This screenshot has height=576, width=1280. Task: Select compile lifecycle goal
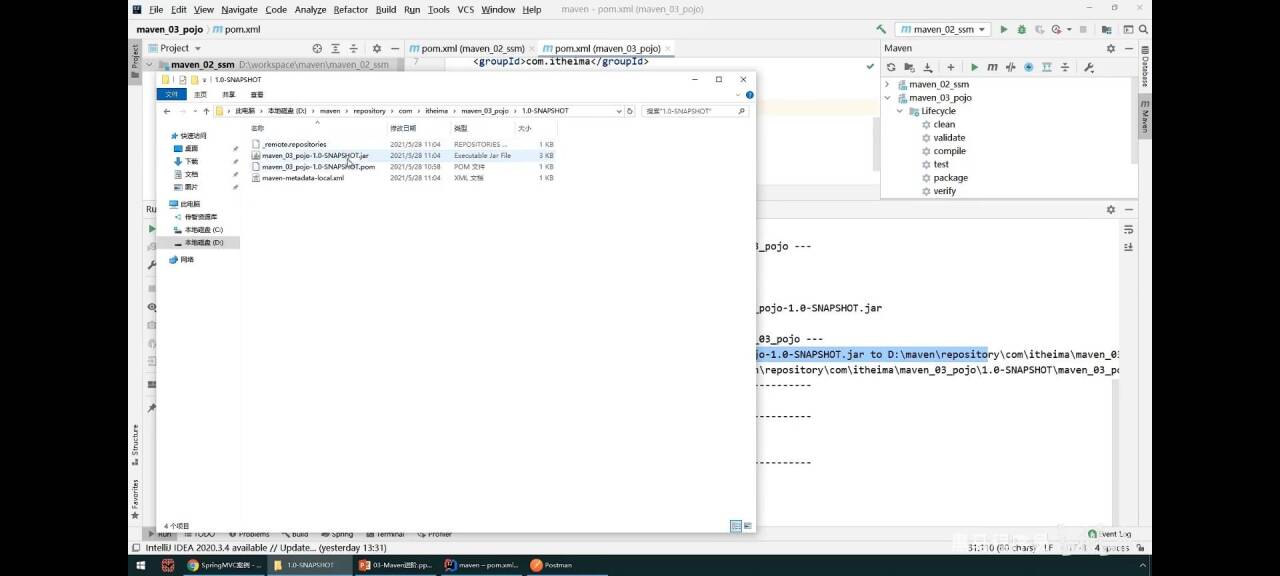(x=949, y=151)
